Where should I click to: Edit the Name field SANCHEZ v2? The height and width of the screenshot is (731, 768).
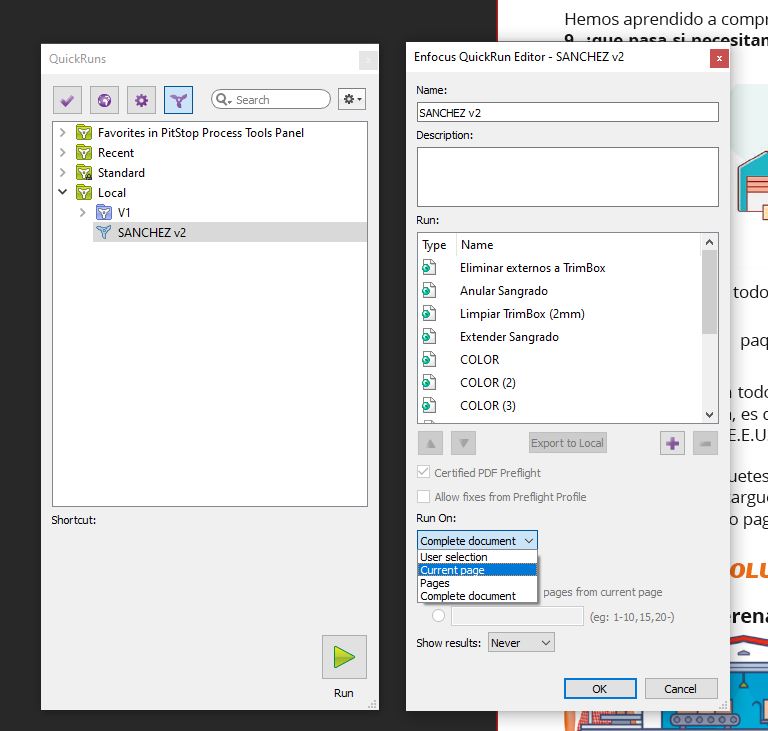pos(568,112)
